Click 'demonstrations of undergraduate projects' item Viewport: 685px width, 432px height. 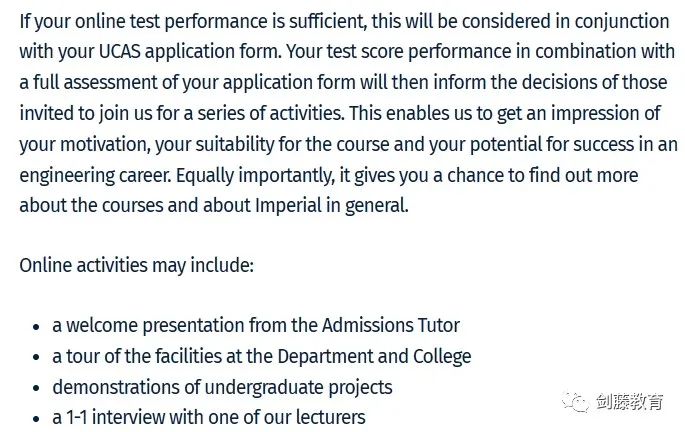click(222, 387)
